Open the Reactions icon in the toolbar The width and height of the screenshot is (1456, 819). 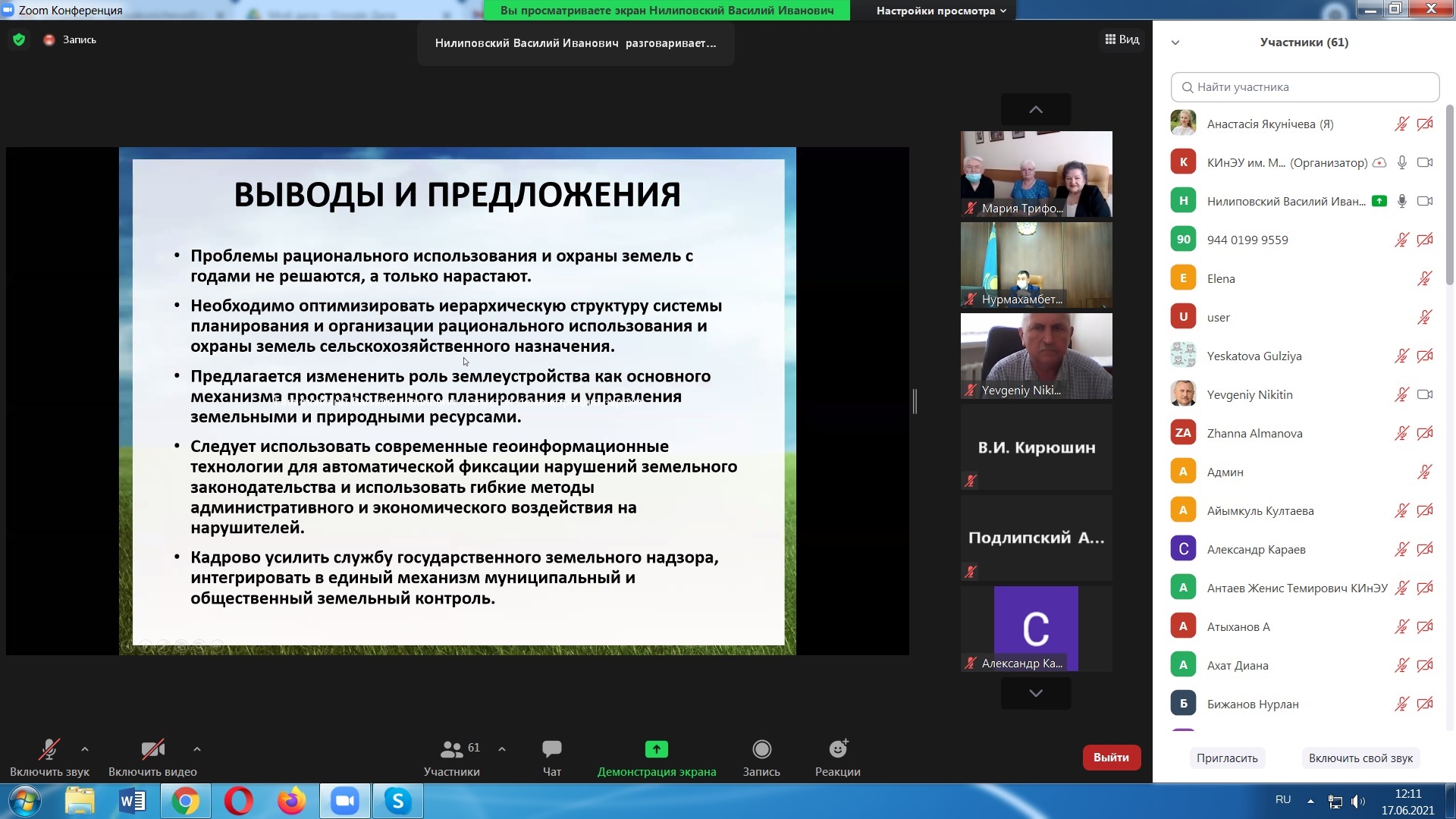(837, 750)
